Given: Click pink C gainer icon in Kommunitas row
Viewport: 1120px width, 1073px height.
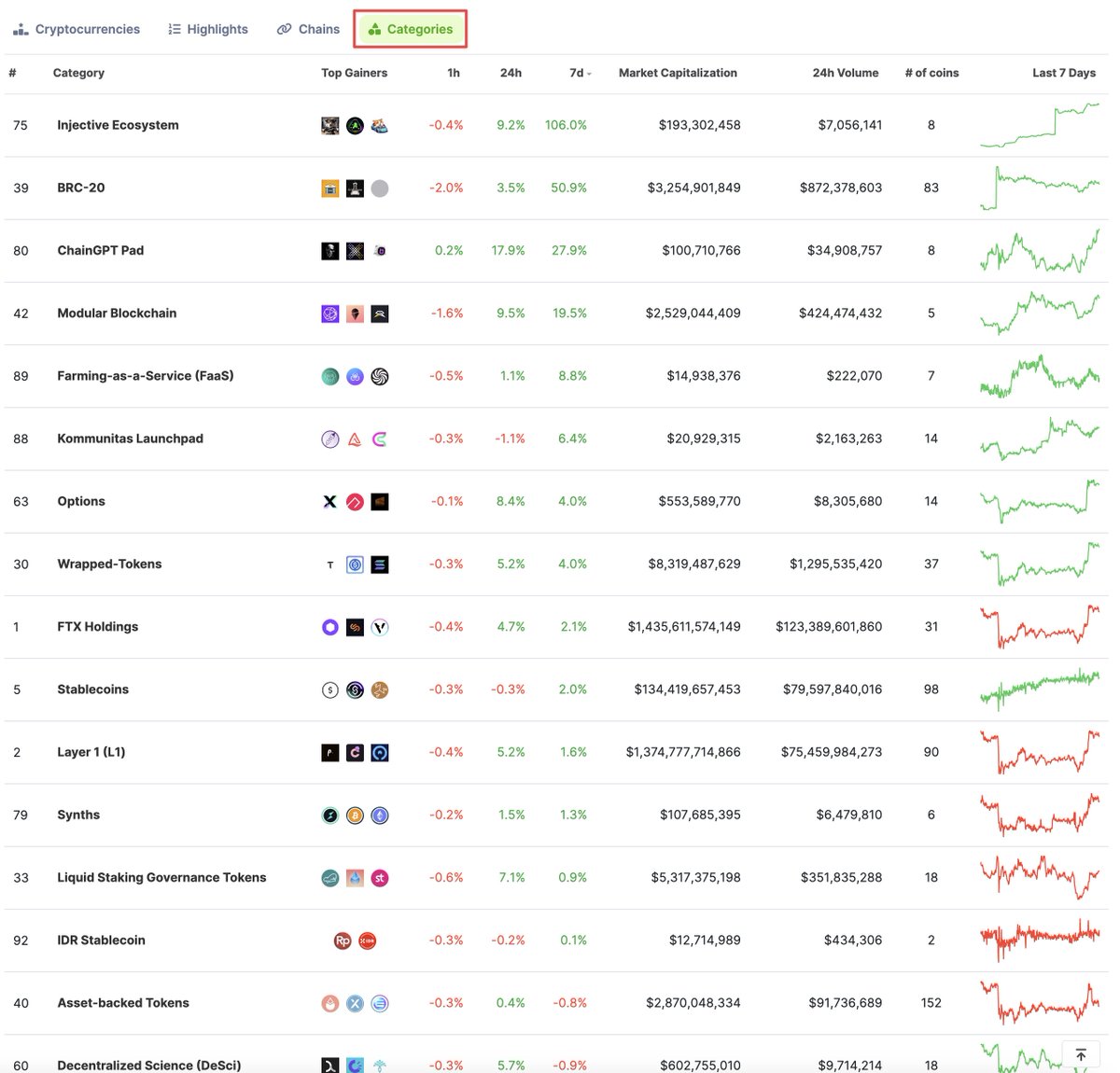Looking at the screenshot, I should tap(380, 439).
